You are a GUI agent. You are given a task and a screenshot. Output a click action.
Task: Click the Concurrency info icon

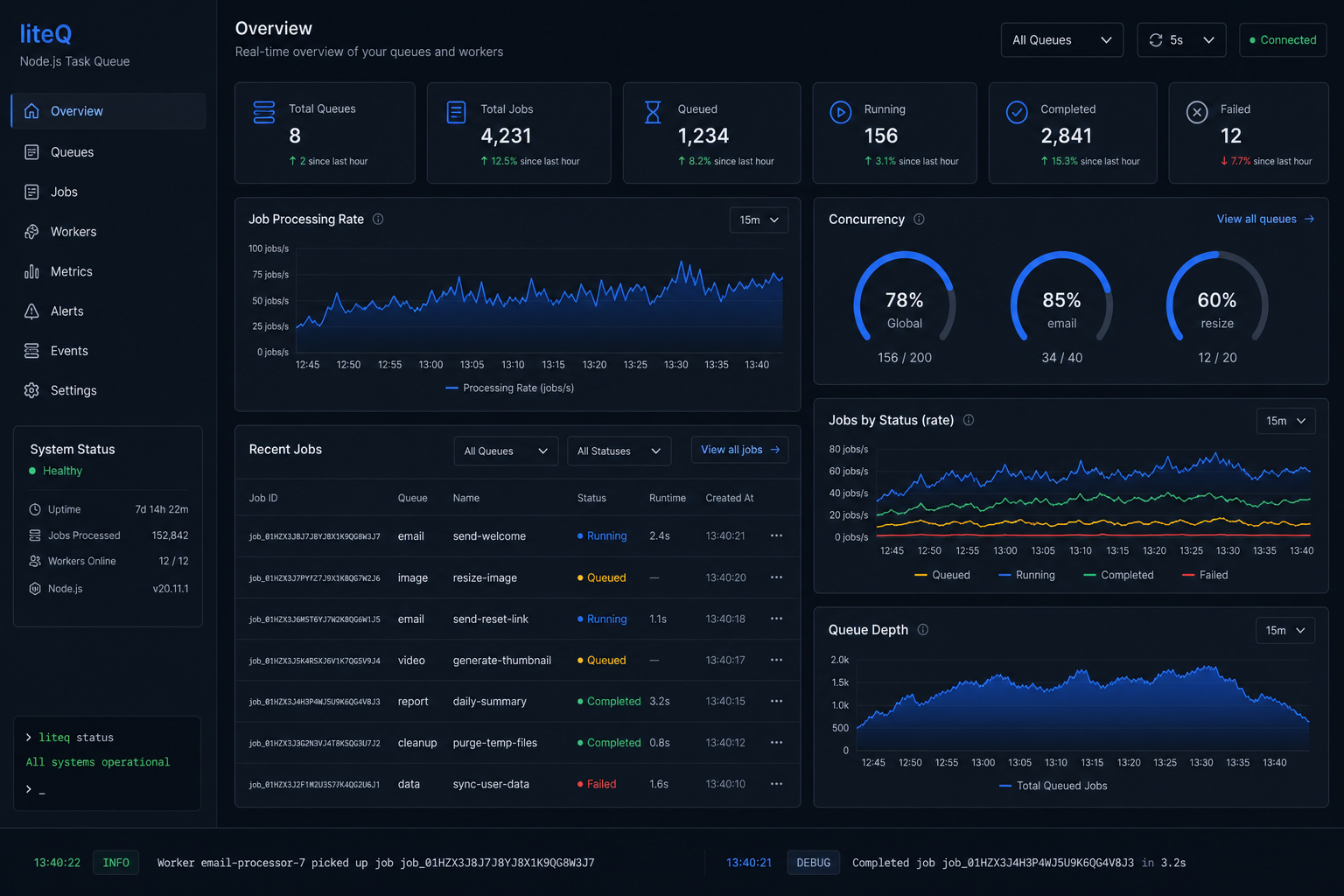click(x=919, y=220)
